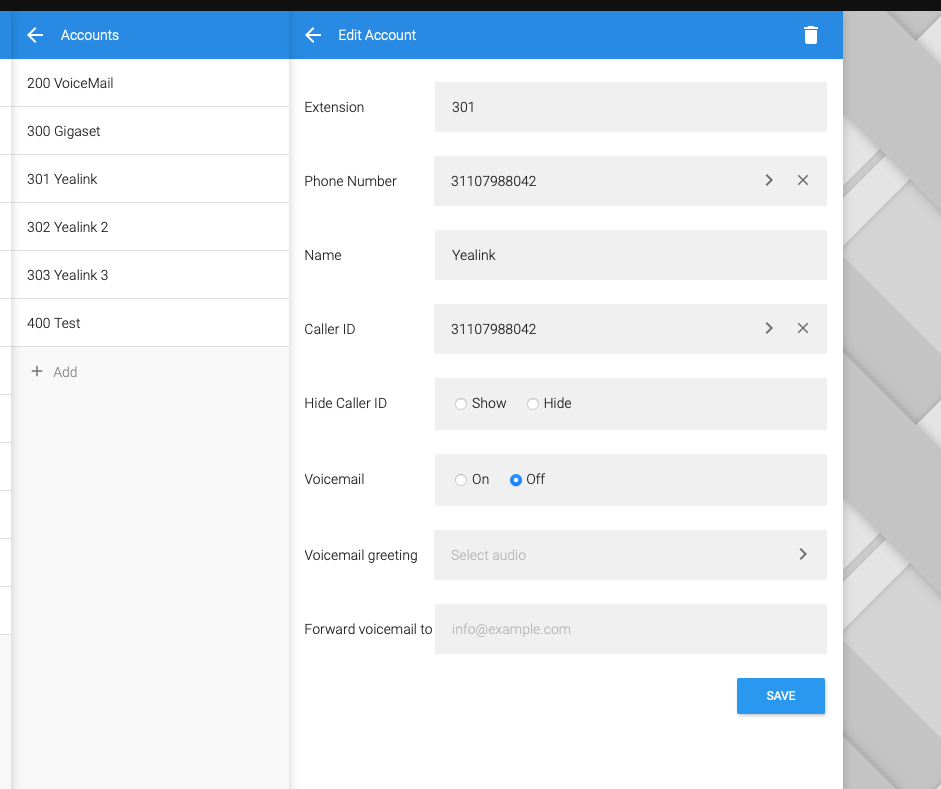Save the account changes
941x789 pixels.
pos(781,696)
